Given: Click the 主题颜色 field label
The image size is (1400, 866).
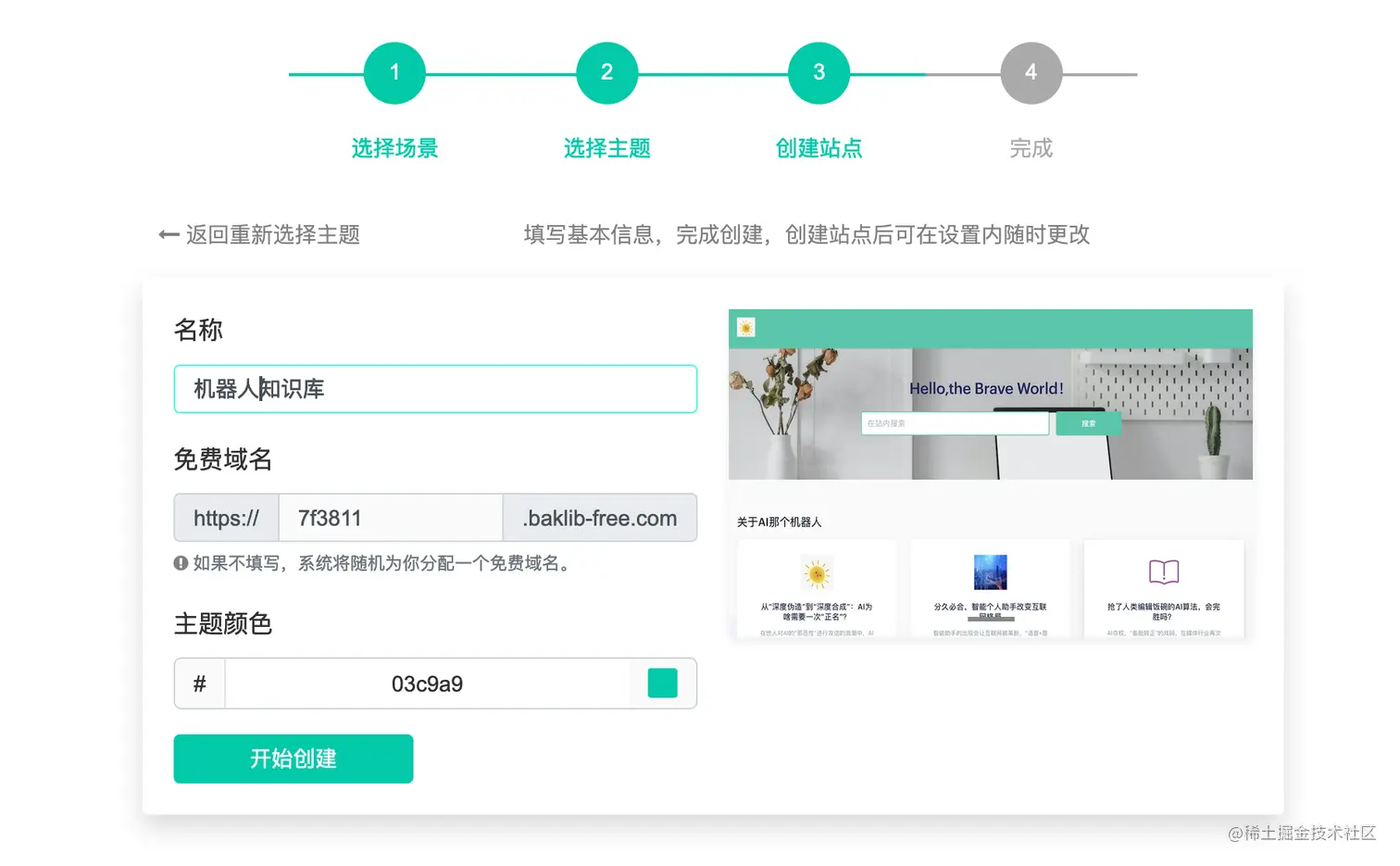Looking at the screenshot, I should point(223,623).
